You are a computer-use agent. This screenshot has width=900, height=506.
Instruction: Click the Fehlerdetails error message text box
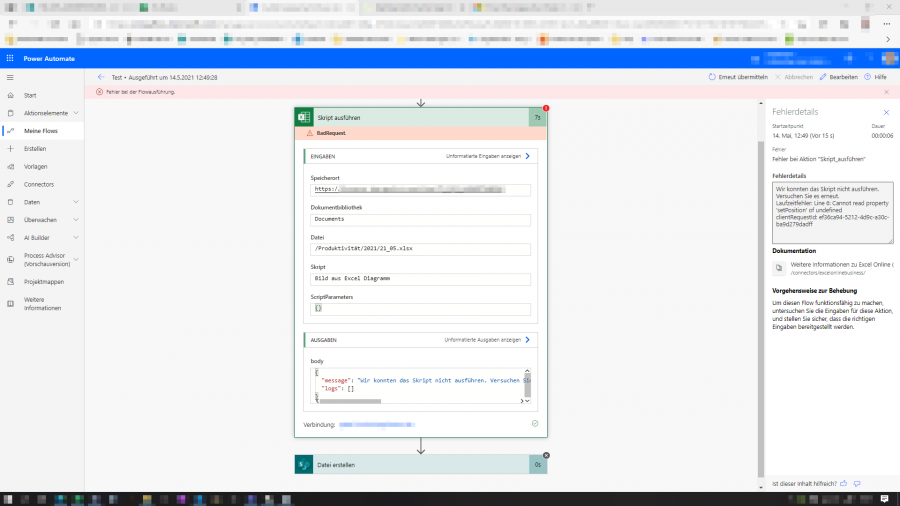tap(832, 213)
